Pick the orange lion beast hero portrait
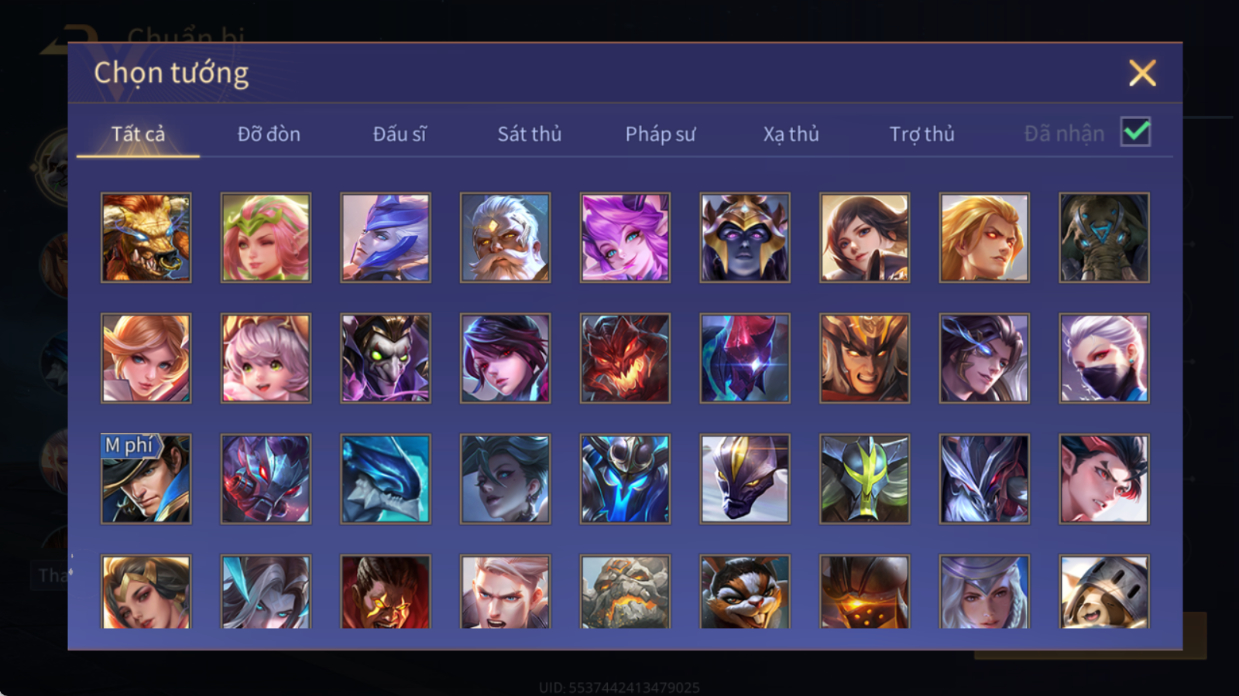Image resolution: width=1239 pixels, height=696 pixels. click(x=146, y=238)
